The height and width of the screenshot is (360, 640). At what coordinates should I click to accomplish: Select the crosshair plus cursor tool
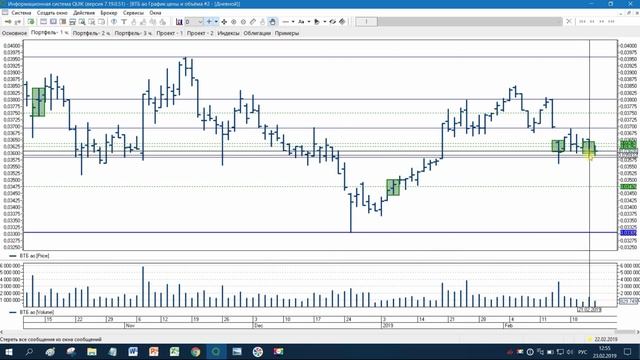[209, 22]
